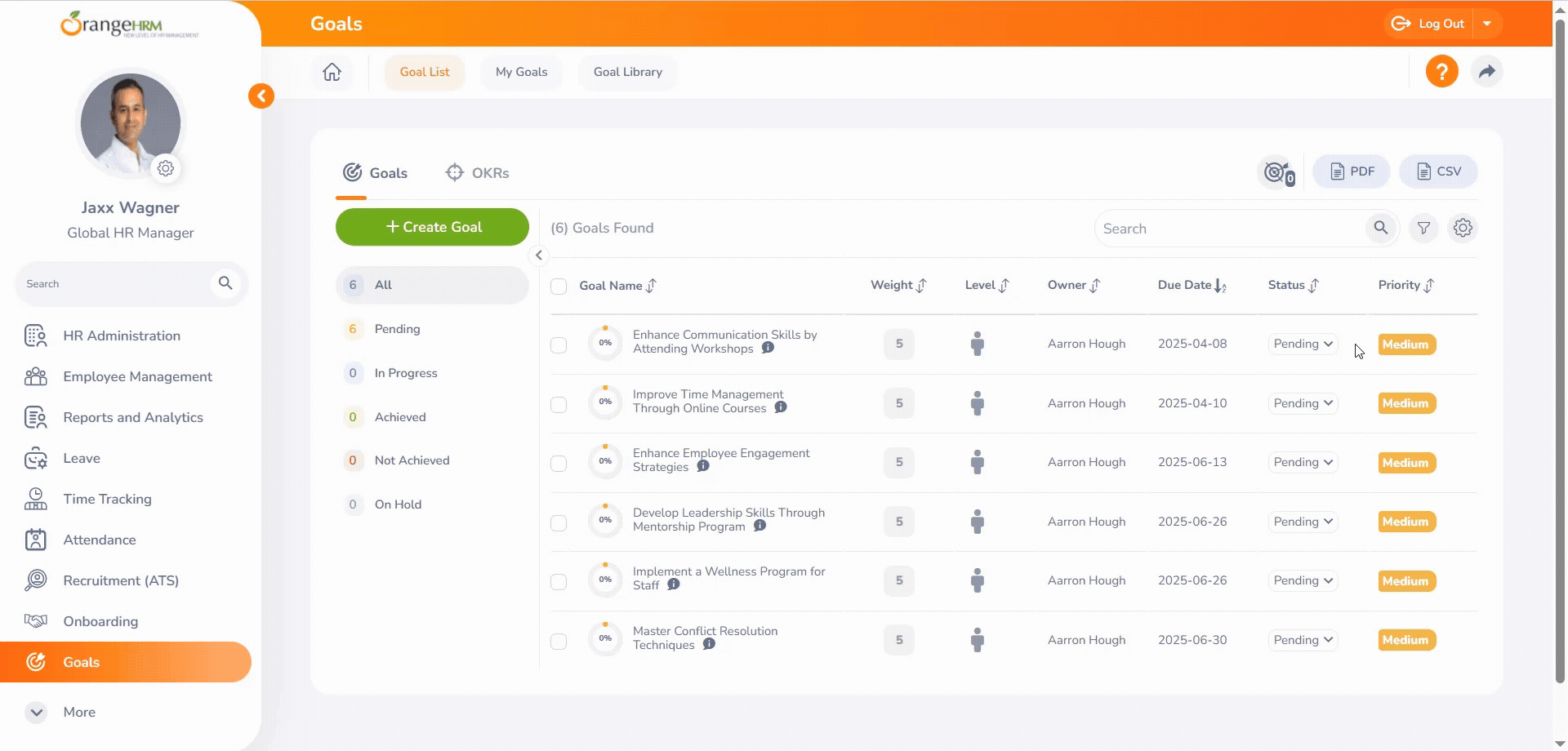Viewport: 1568px width, 751px height.
Task: Expand the Log Out dropdown arrow
Action: click(1487, 24)
